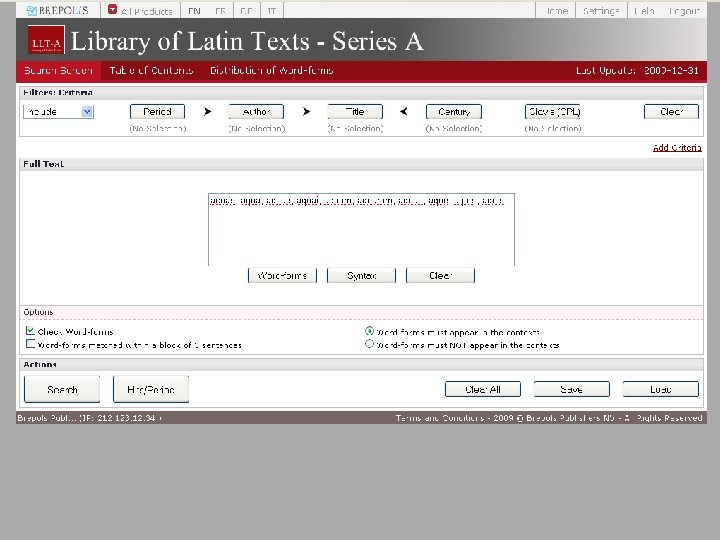Select Word-forms must appear in contexts
This screenshot has height=540, width=720.
(x=369, y=331)
